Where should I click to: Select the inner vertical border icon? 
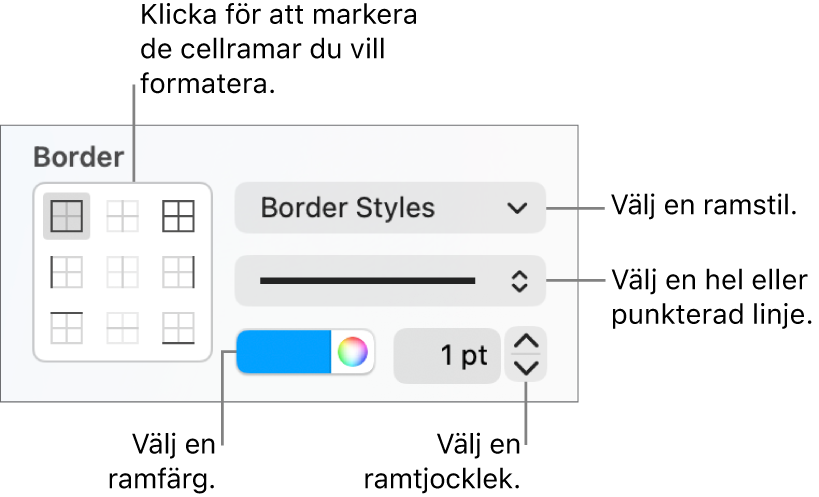click(x=123, y=272)
